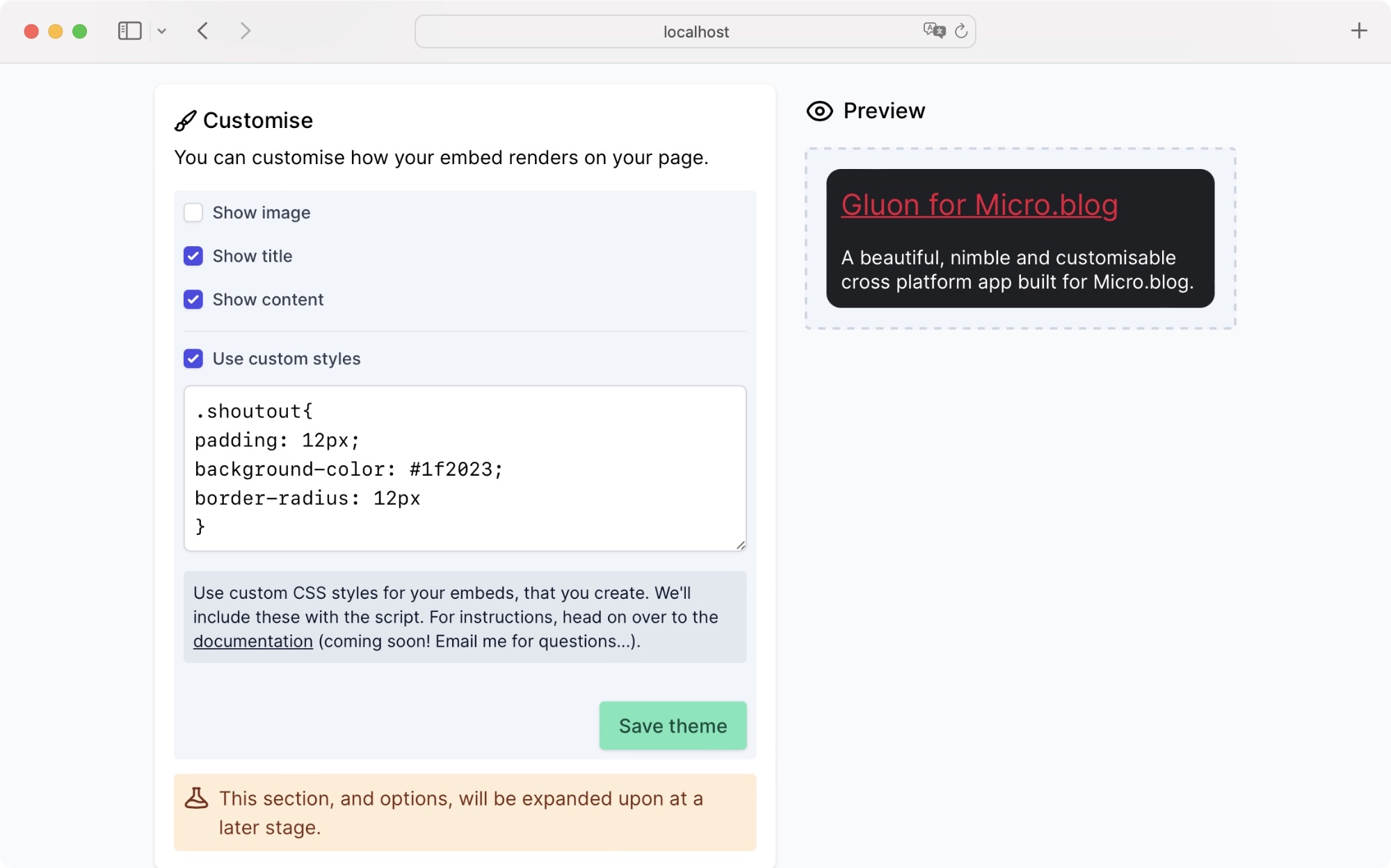Go forward with the right arrow

245,31
